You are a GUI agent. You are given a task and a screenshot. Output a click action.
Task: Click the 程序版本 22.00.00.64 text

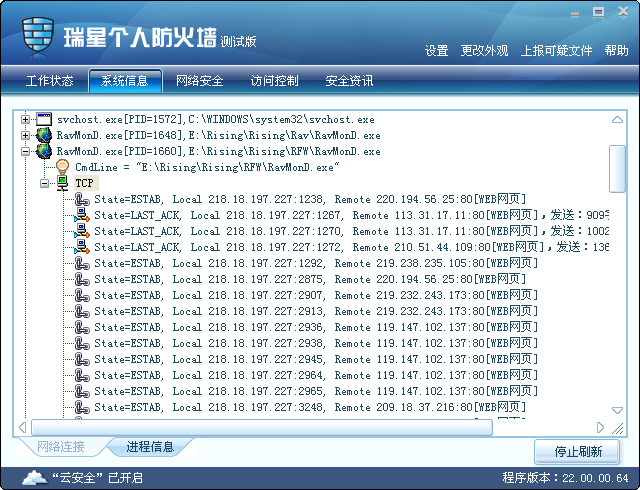click(x=565, y=477)
